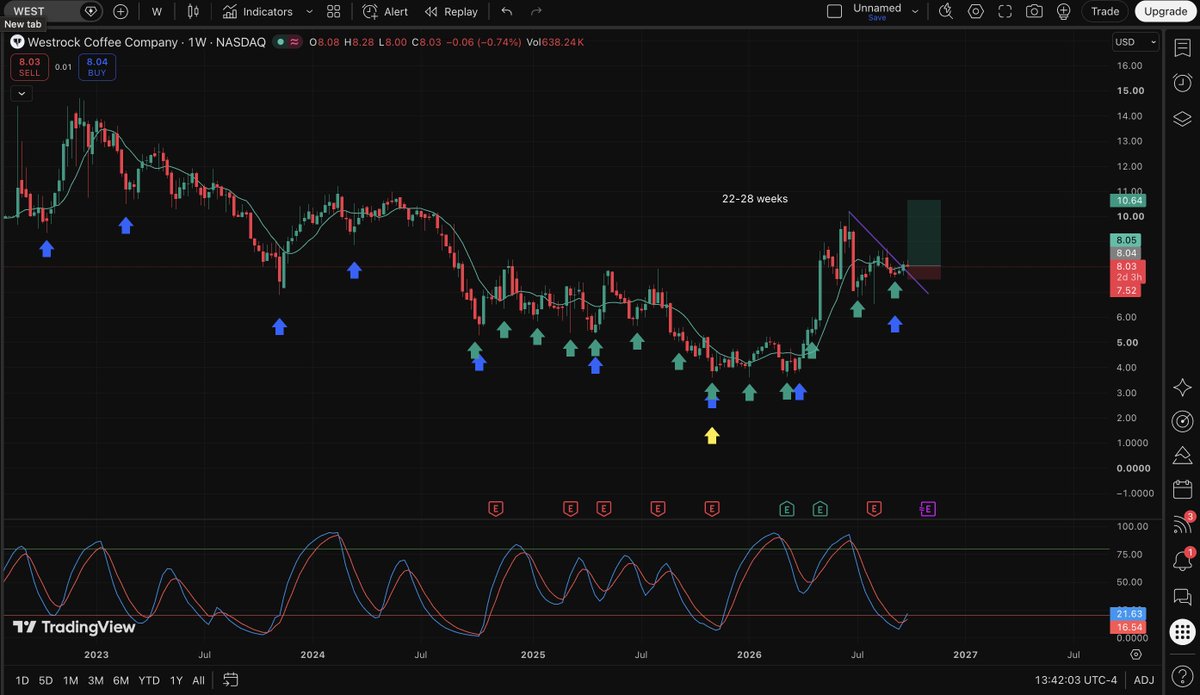The image size is (1200, 695).
Task: Select the 1Y time range
Action: tap(176, 680)
